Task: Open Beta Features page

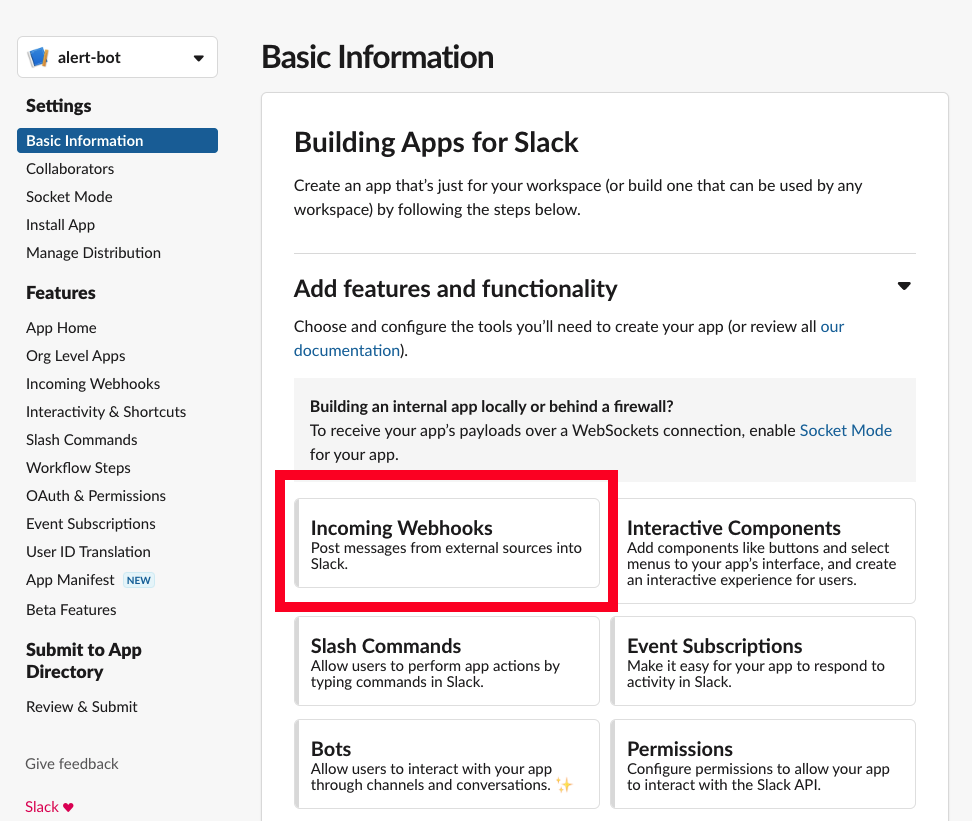Action: [x=71, y=610]
